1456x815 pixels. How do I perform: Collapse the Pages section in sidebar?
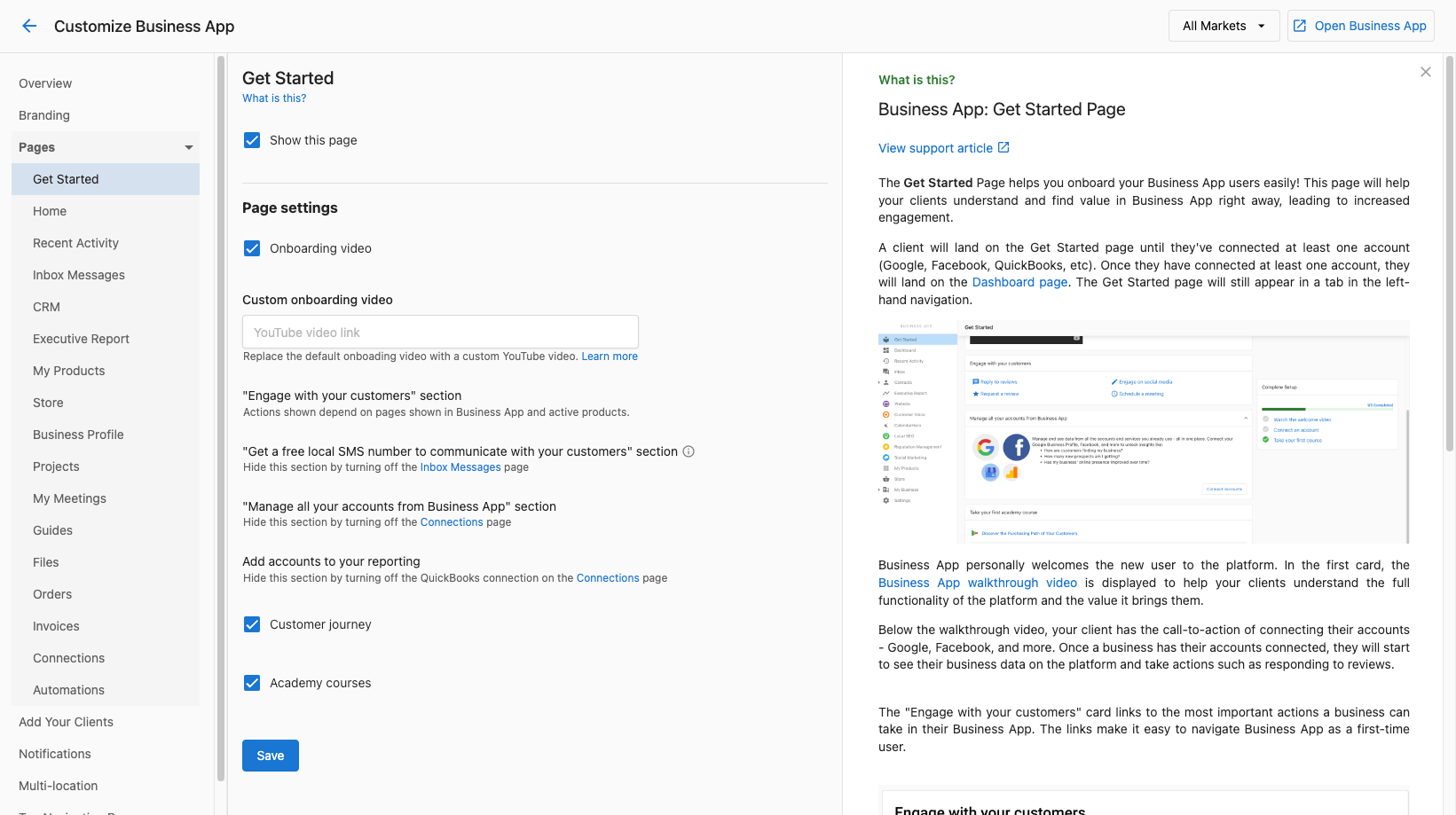tap(106, 147)
